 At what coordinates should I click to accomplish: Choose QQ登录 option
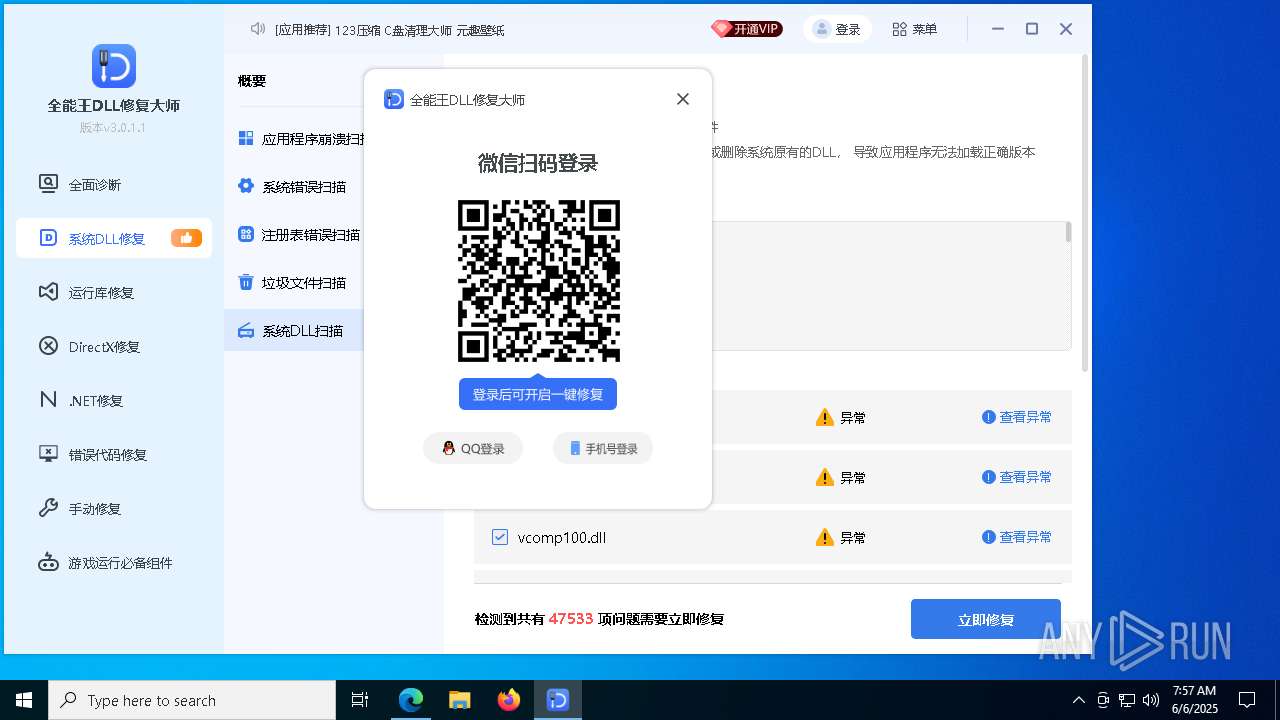473,449
